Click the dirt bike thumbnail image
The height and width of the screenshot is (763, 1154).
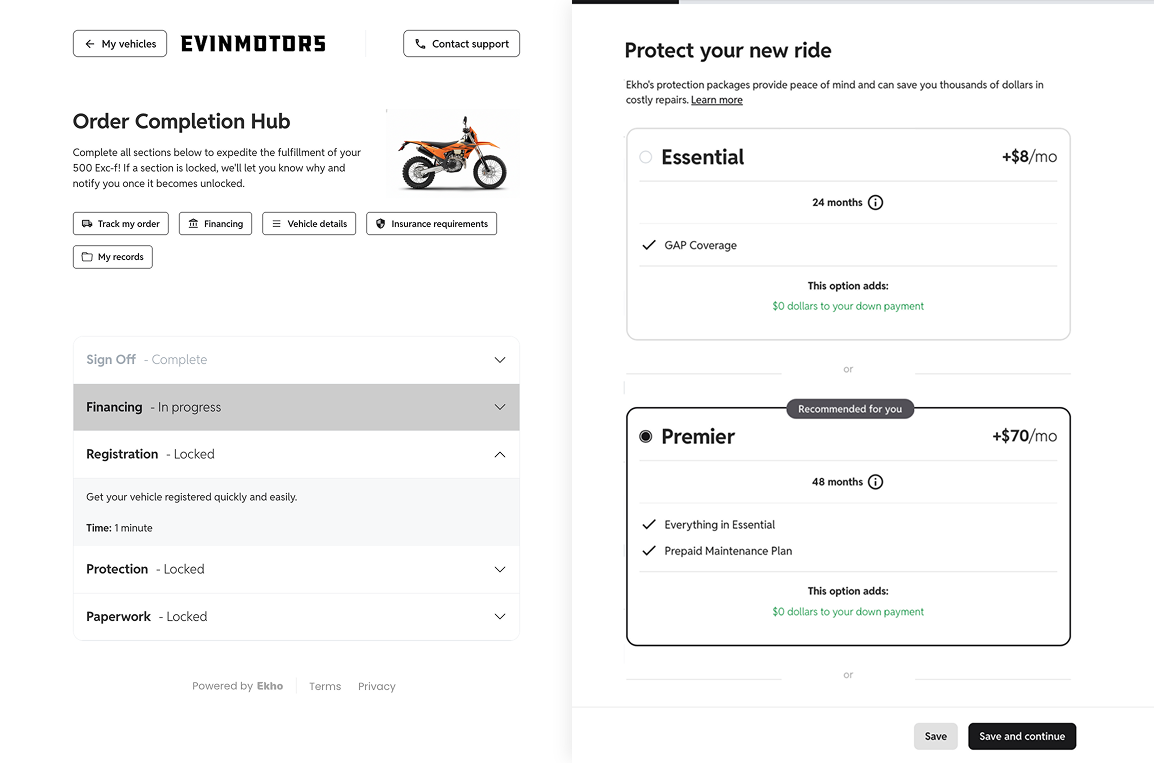click(452, 151)
